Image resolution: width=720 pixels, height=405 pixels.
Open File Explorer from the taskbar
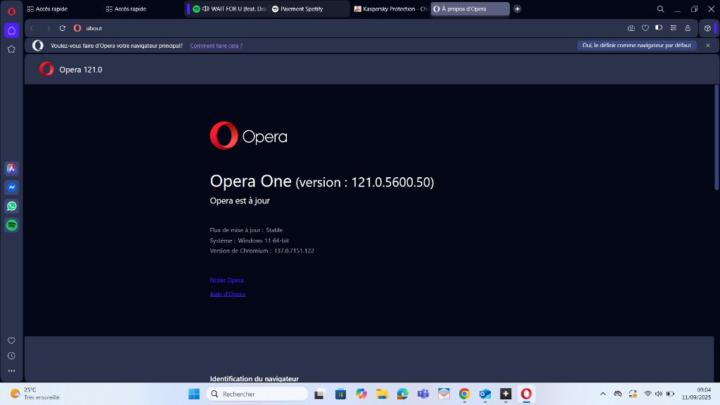[x=382, y=394]
